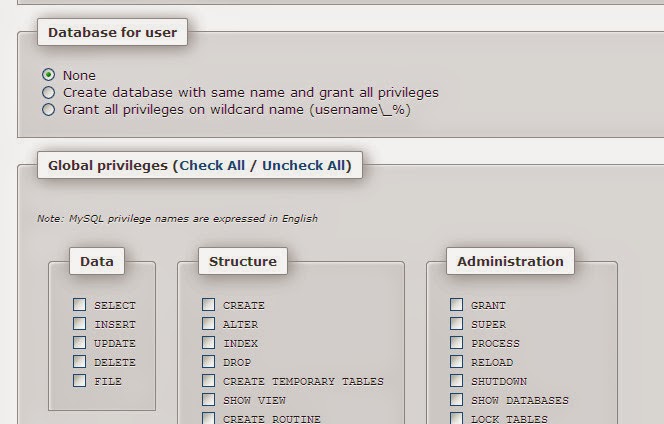
Task: Select the None database option
Action: [48, 75]
